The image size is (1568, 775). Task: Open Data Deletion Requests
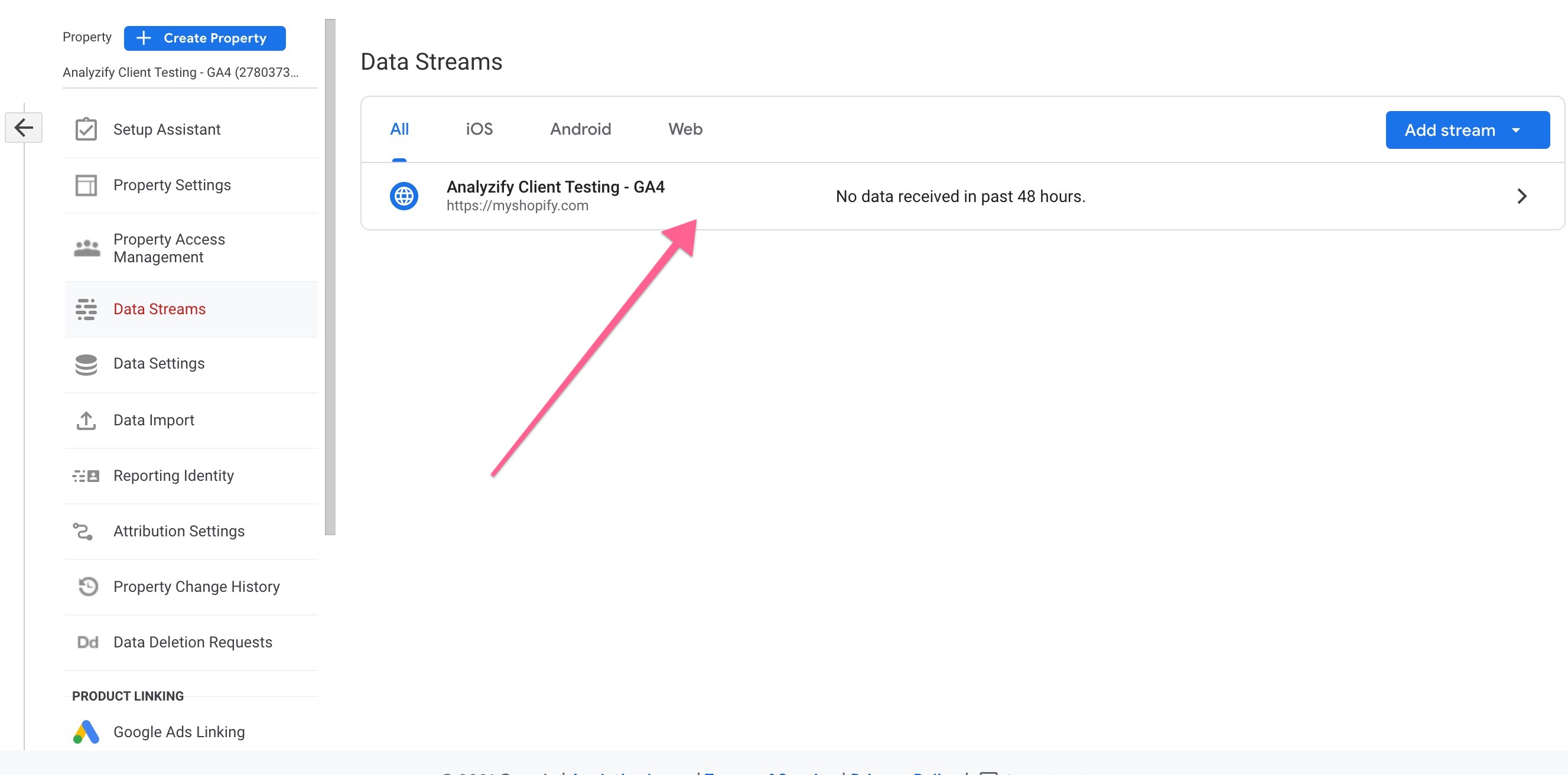191,642
